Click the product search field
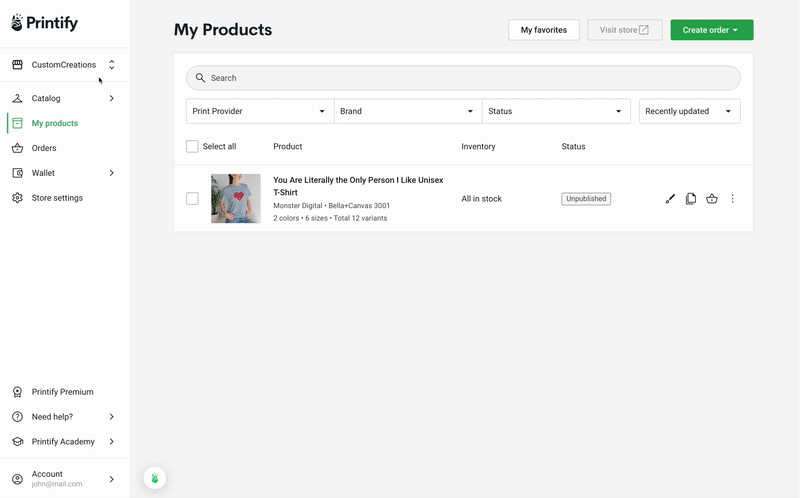 pyautogui.click(x=463, y=78)
